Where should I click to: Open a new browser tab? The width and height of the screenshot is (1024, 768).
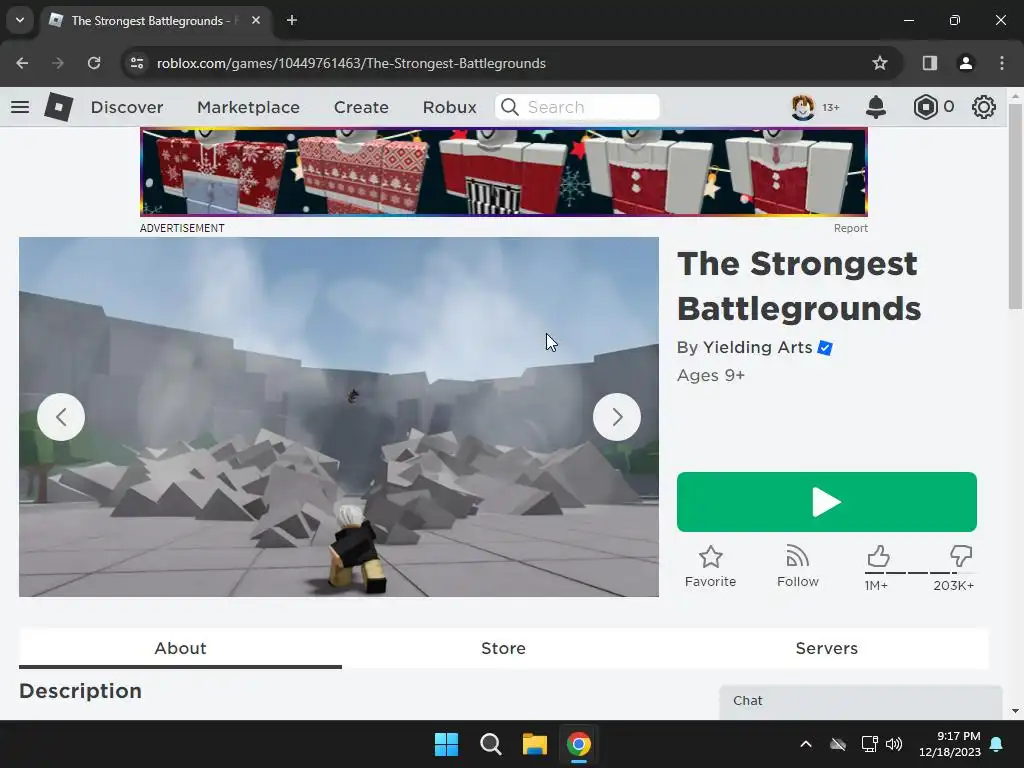point(292,20)
